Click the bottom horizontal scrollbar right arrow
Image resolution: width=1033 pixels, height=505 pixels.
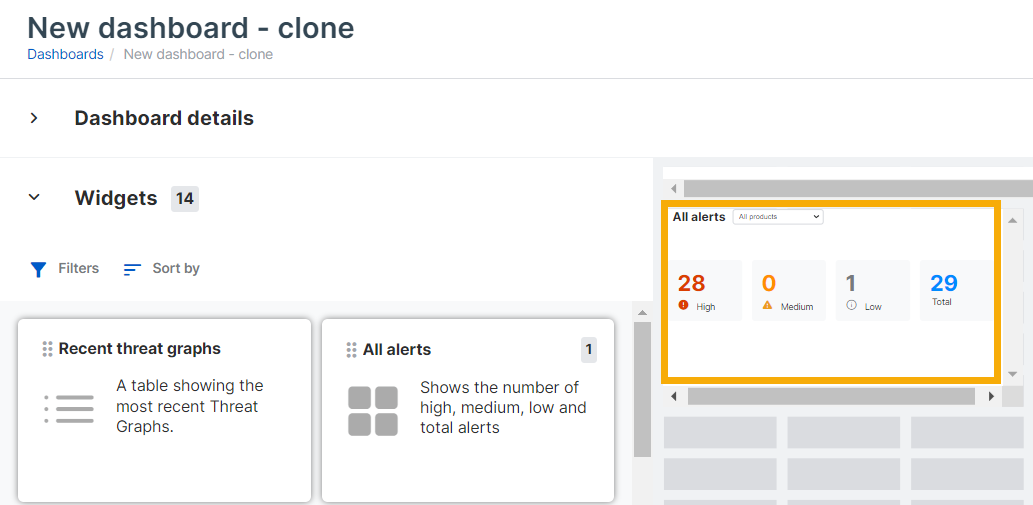pos(991,397)
